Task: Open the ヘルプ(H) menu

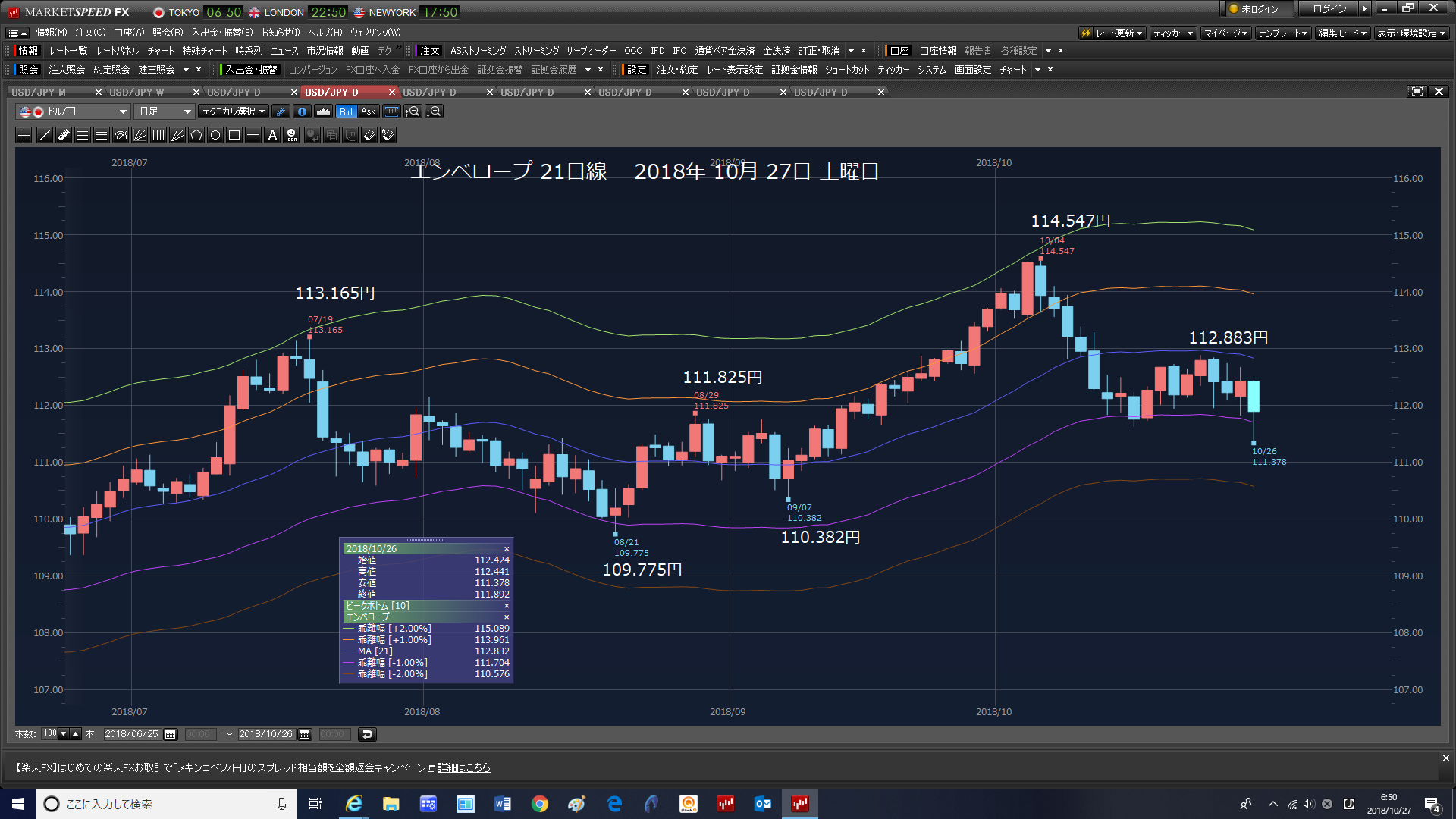Action: tap(325, 33)
